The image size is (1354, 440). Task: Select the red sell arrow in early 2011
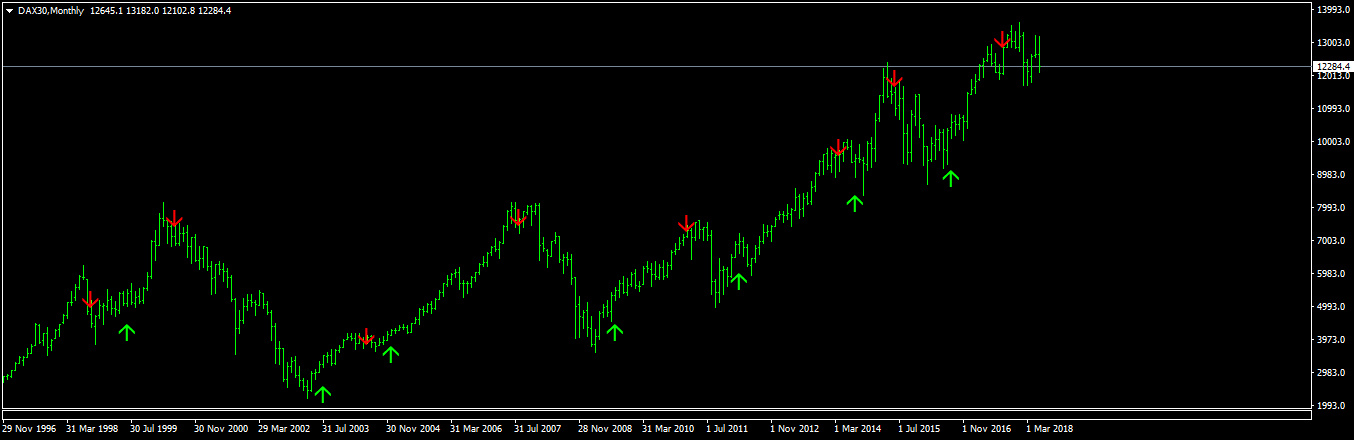coord(686,223)
